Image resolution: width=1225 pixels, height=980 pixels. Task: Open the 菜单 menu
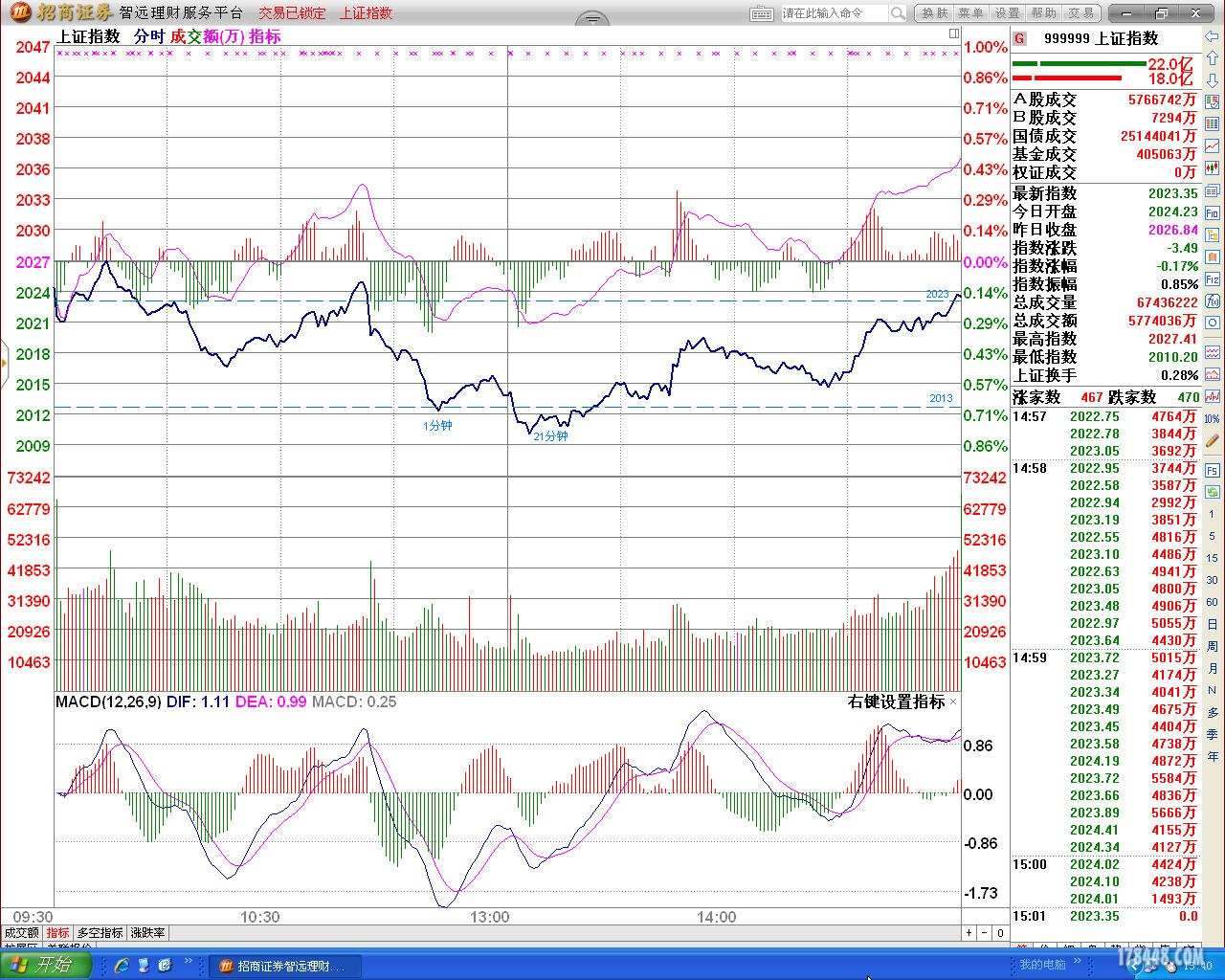[x=970, y=13]
